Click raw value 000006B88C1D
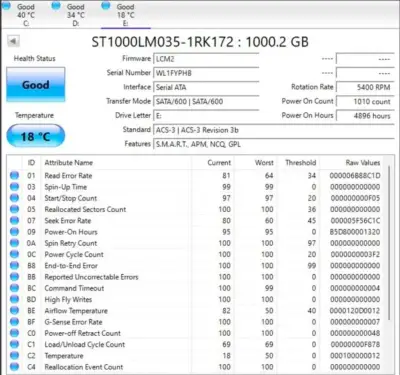Viewport: 400px width, 375px height. (355, 175)
